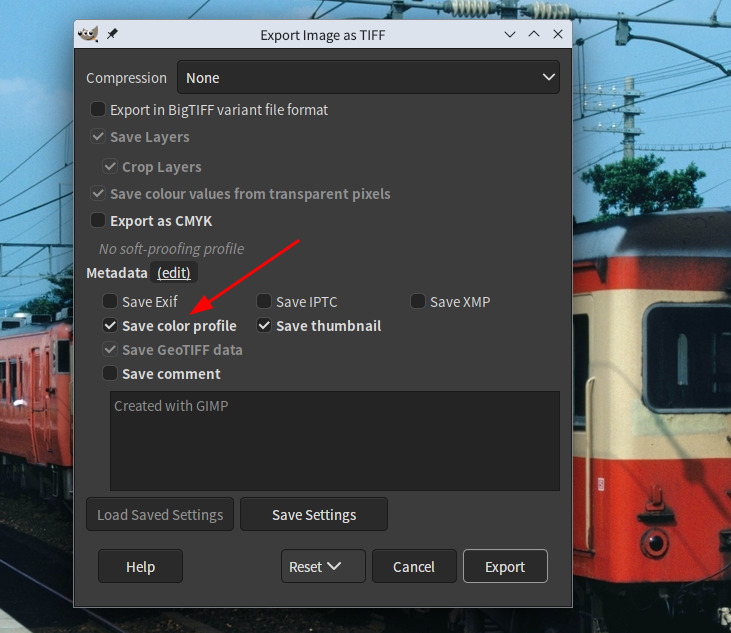Enable the Save Exif checkbox
Viewport: 731px width, 633px height.
click(110, 301)
